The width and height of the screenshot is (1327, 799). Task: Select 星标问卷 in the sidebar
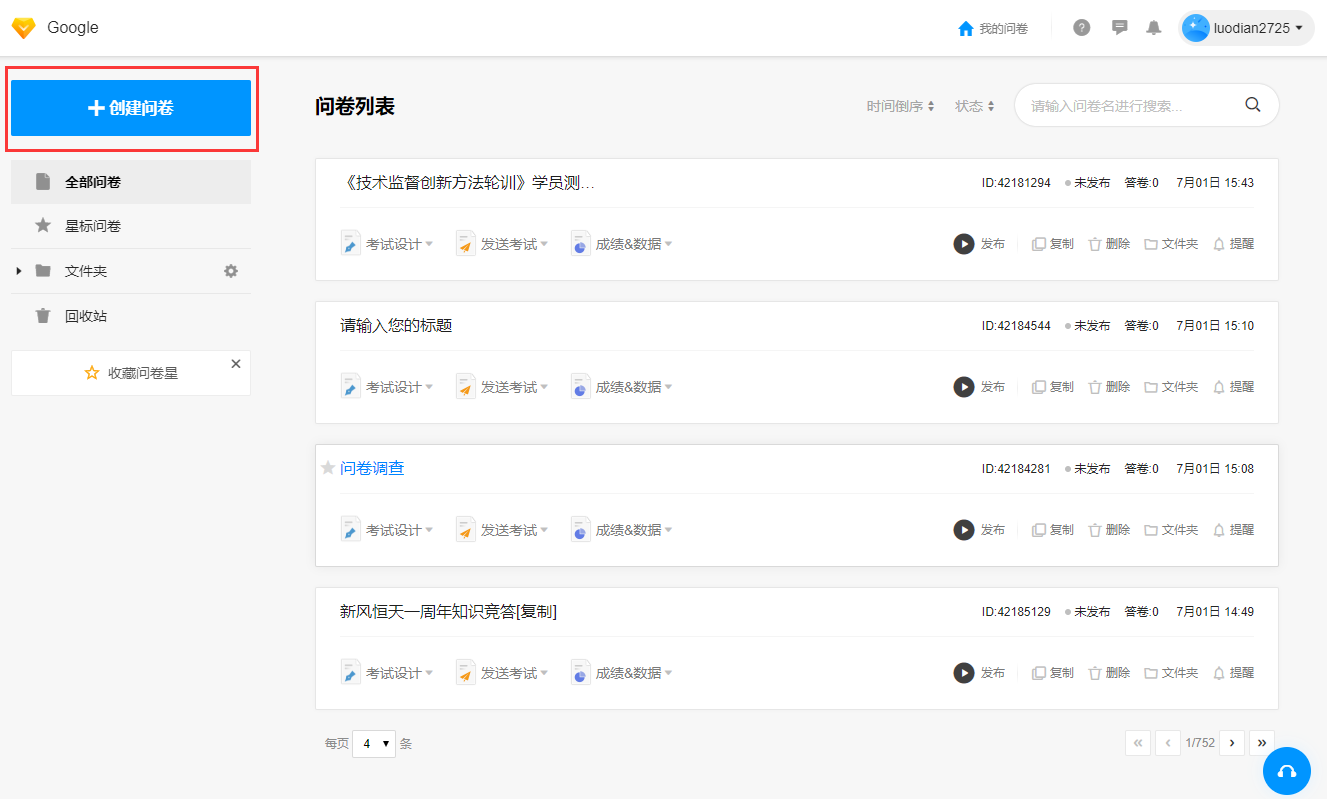tap(92, 226)
